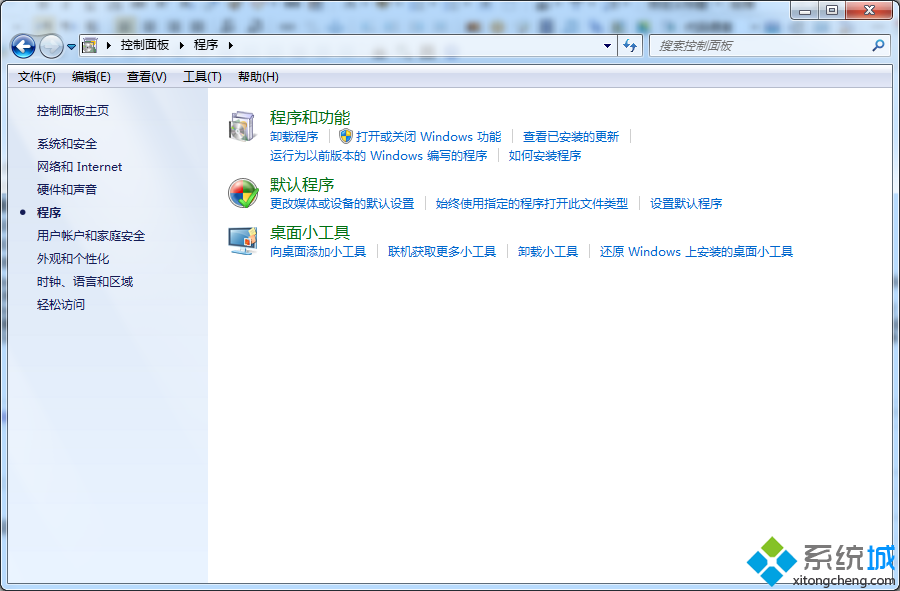Close the Control Panel window
The width and height of the screenshot is (900, 591).
(870, 10)
